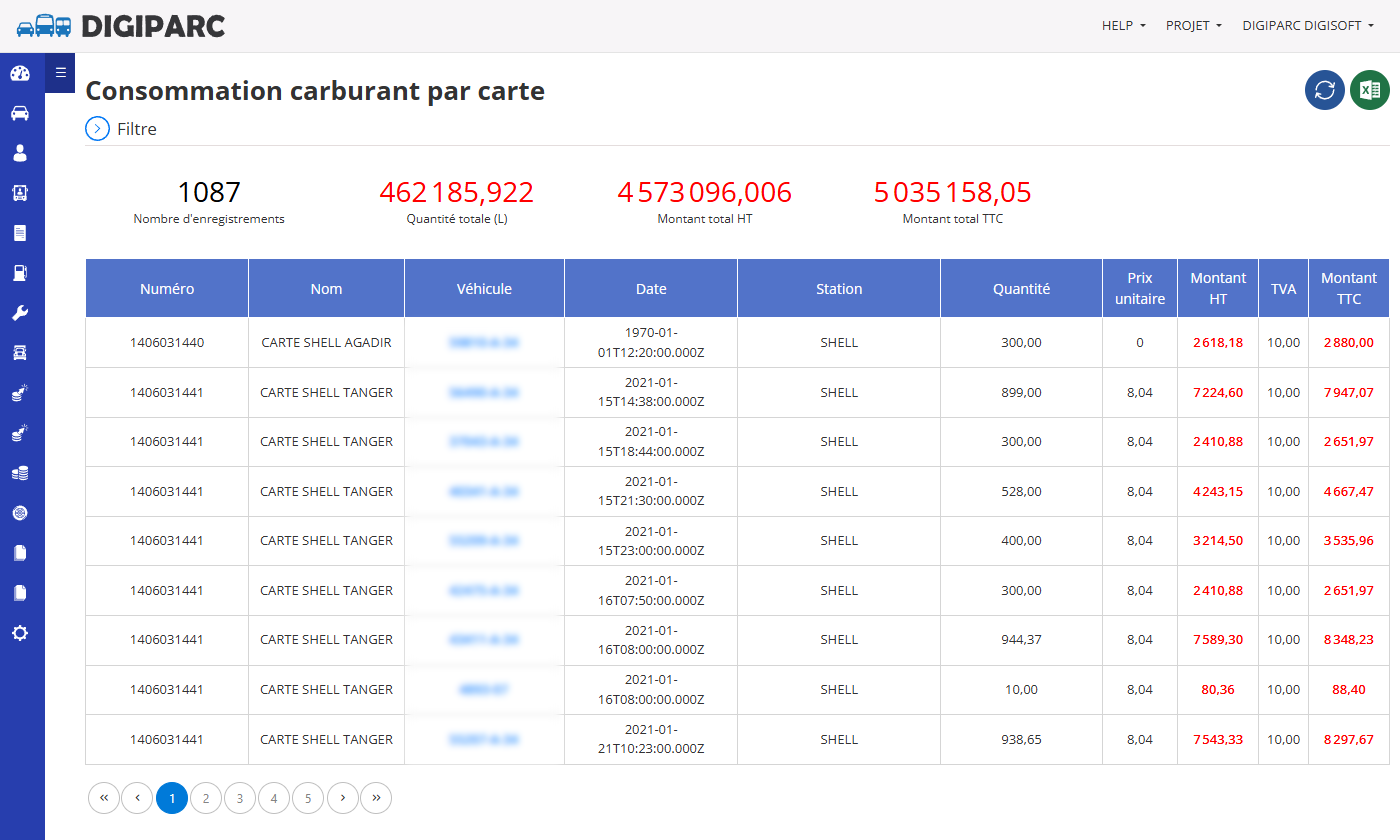This screenshot has width=1400, height=840.
Task: Select the driver person icon in sidebar
Action: coord(20,153)
